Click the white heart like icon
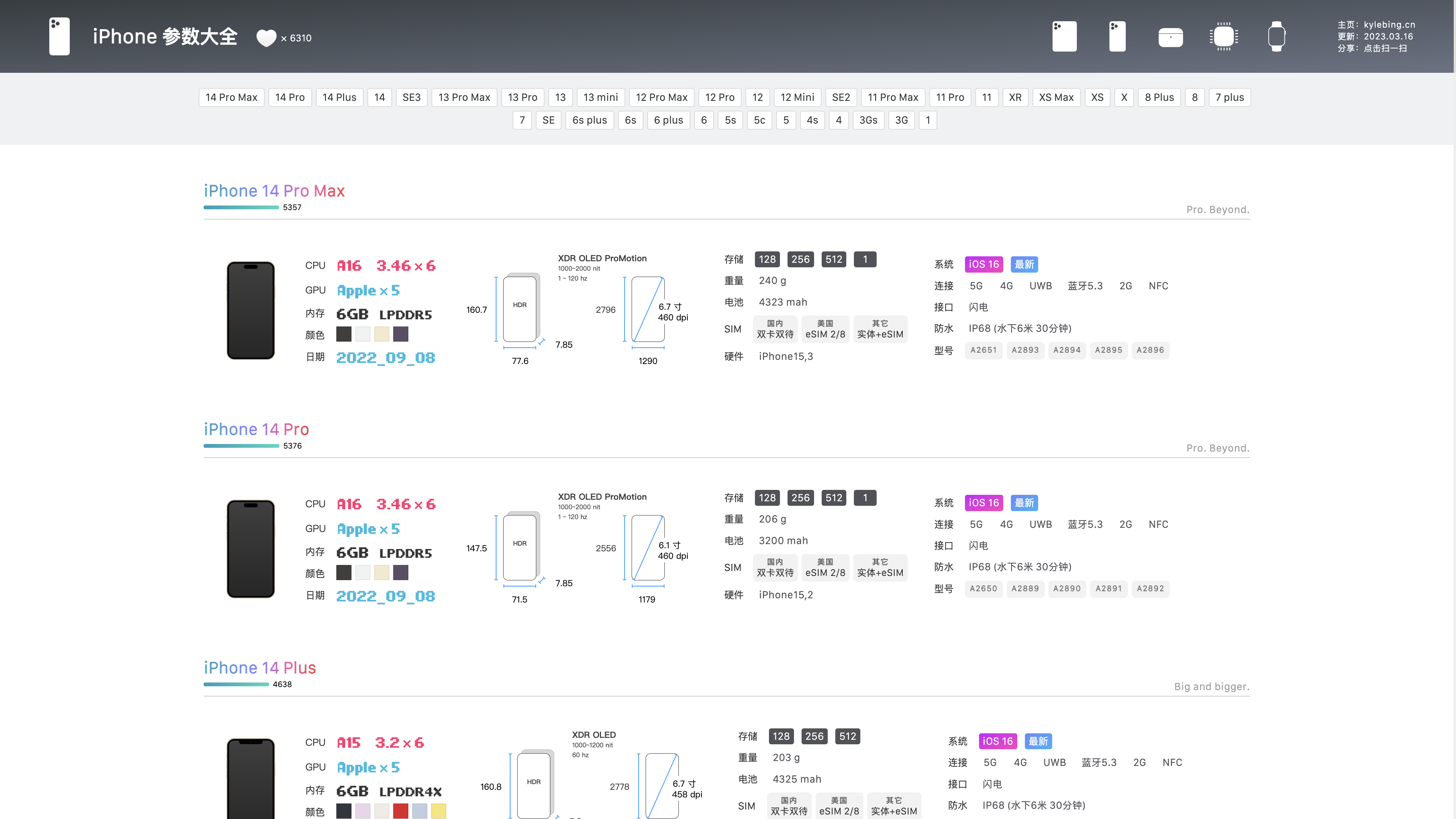Image resolution: width=1456 pixels, height=819 pixels. coord(266,38)
